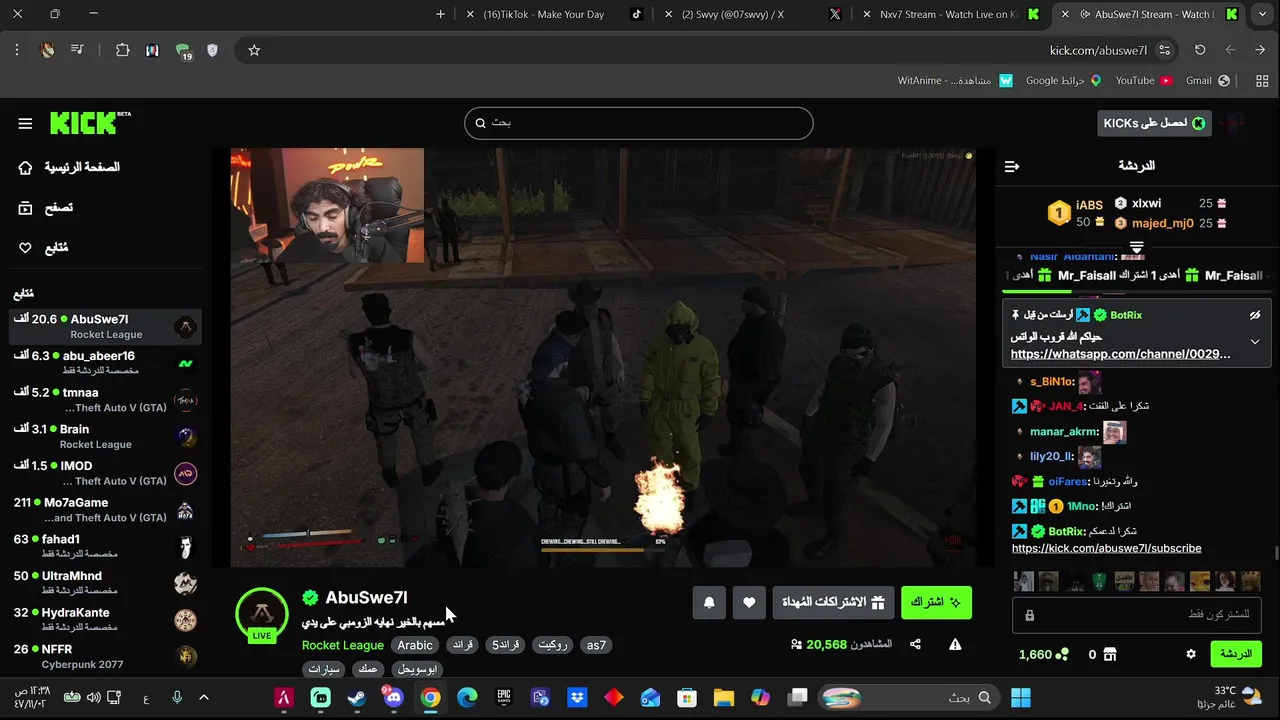
Task: Click the subscribers-only chat input field
Action: coord(1137,615)
